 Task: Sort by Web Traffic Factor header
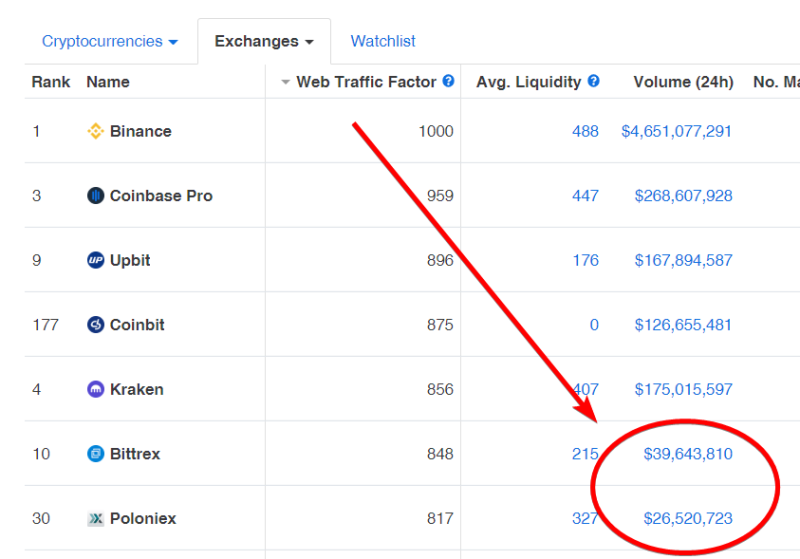click(x=366, y=82)
